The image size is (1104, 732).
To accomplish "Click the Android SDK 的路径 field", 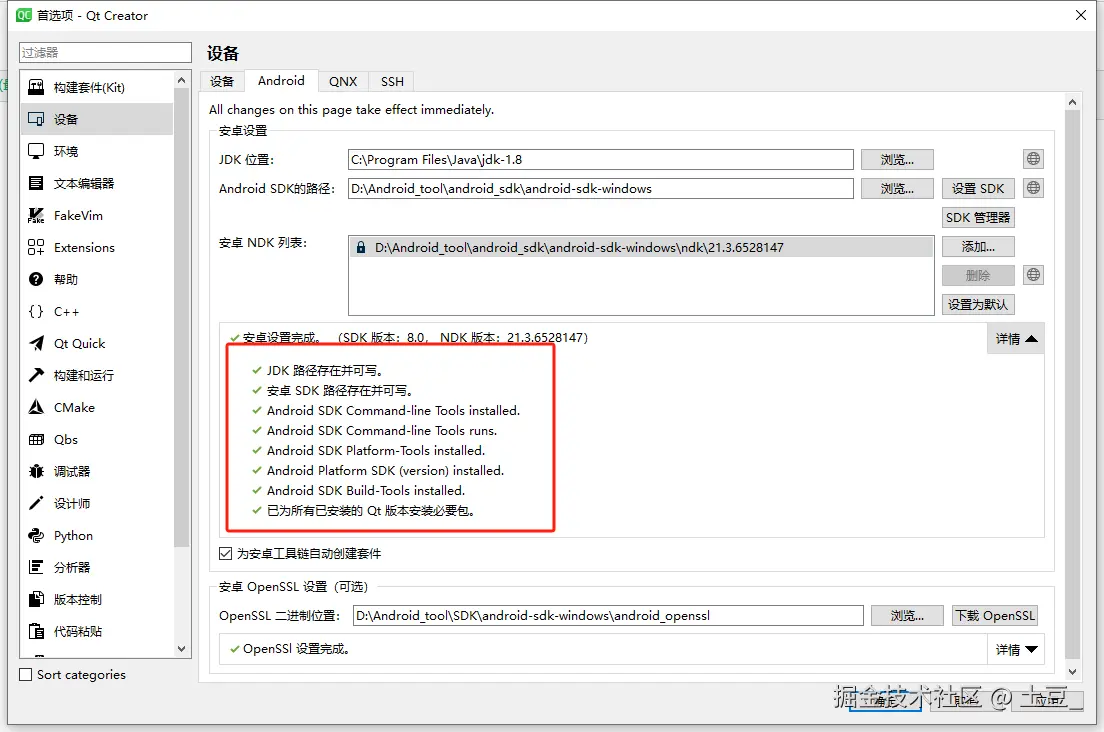I will point(601,189).
